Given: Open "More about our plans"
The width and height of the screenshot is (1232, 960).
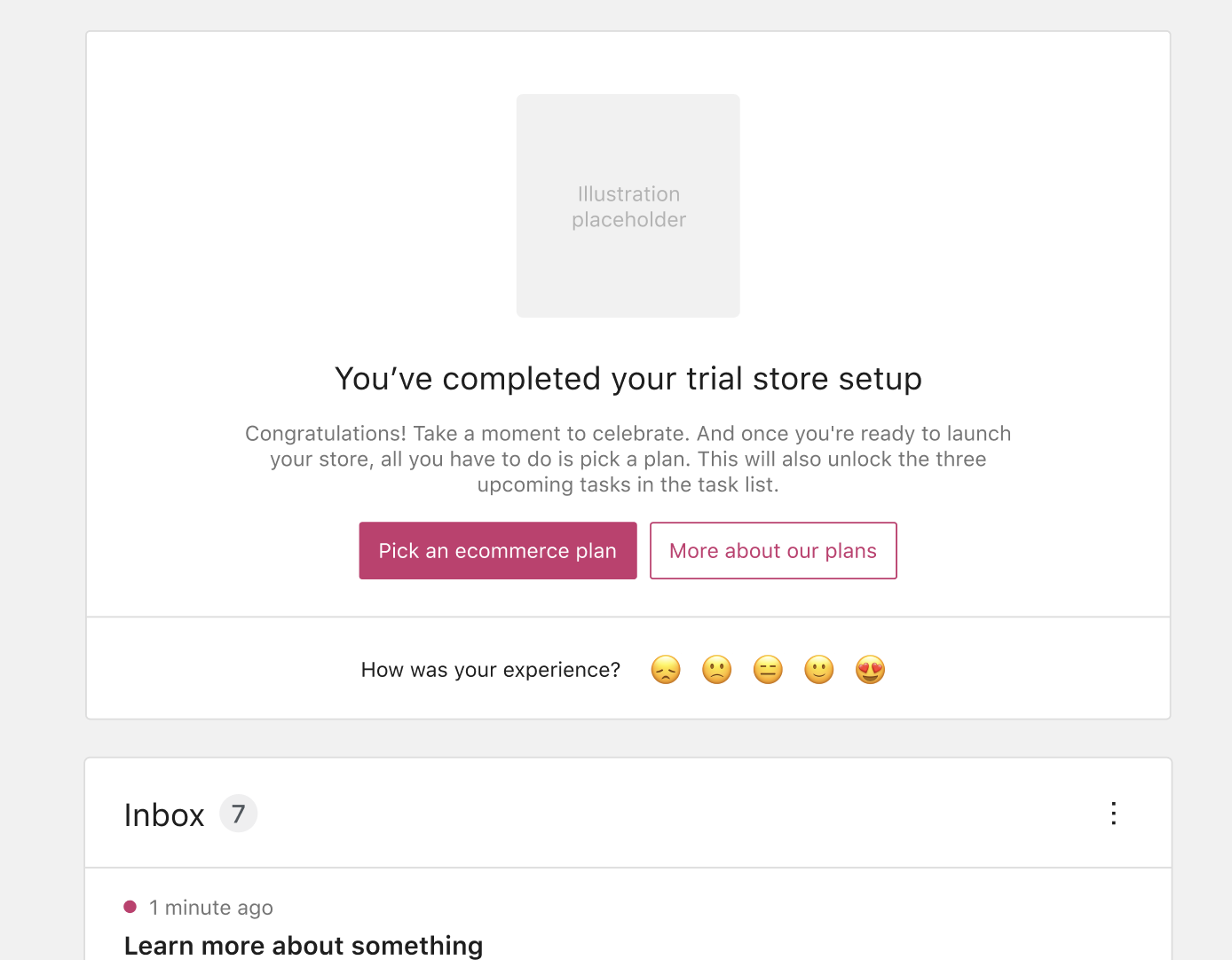Looking at the screenshot, I should pos(772,550).
